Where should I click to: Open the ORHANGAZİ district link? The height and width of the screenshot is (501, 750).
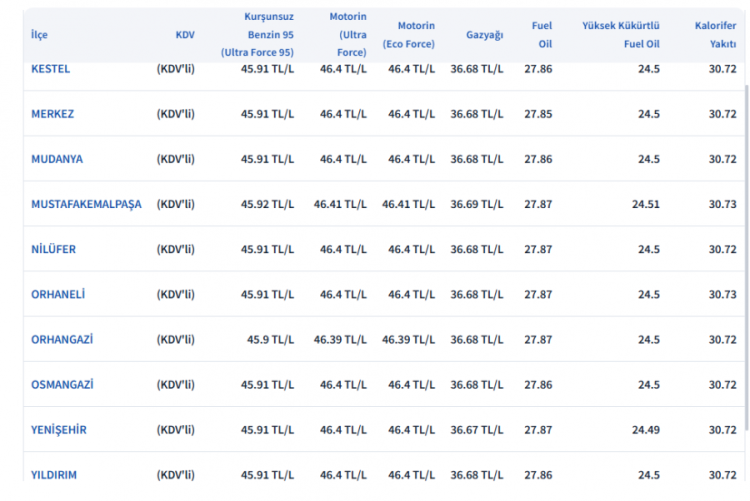[62, 339]
